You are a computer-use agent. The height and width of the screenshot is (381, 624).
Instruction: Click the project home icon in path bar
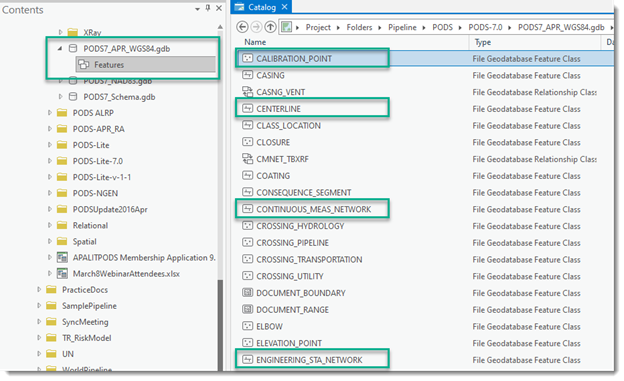click(286, 27)
